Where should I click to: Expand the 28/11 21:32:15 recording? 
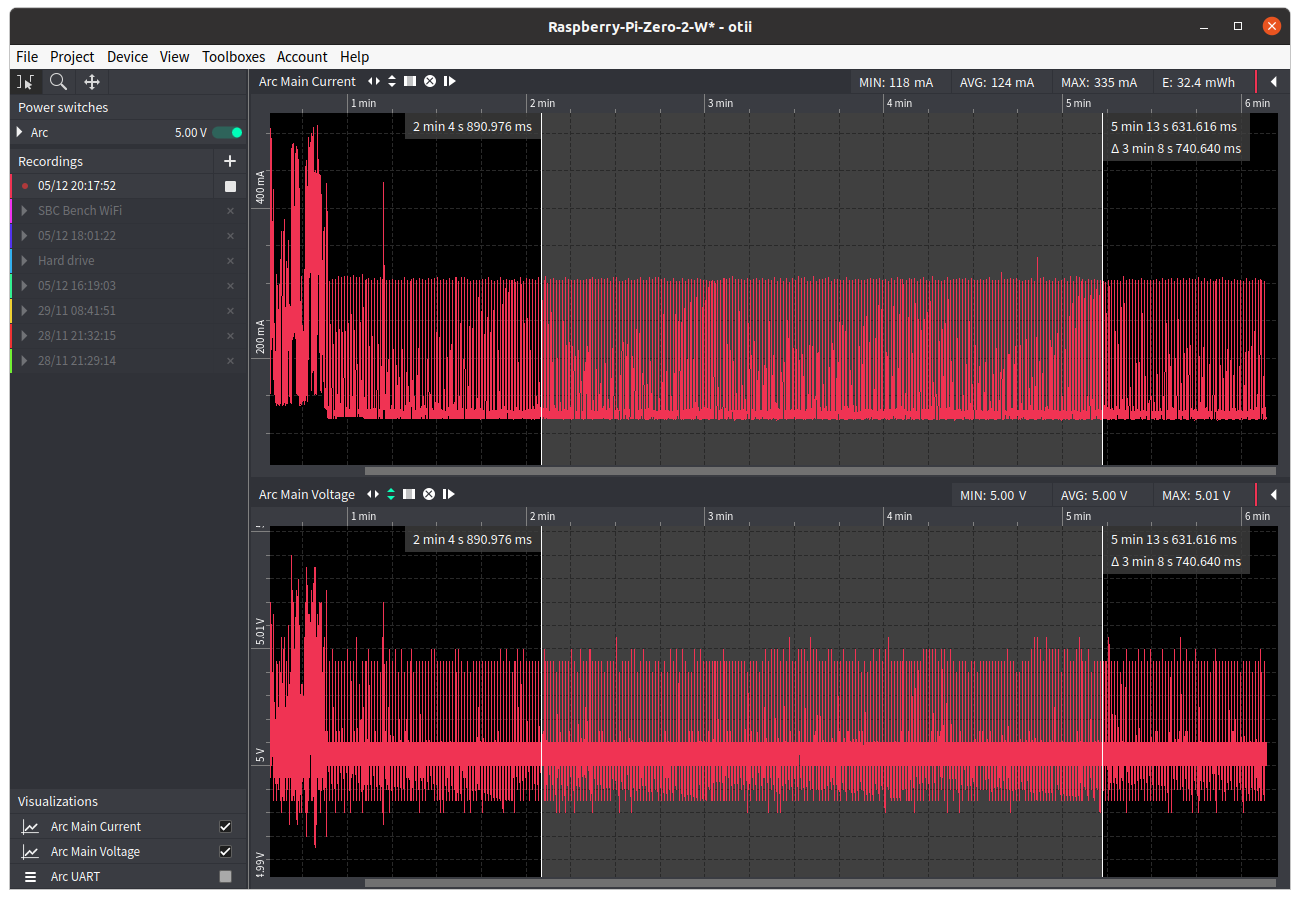pos(24,336)
